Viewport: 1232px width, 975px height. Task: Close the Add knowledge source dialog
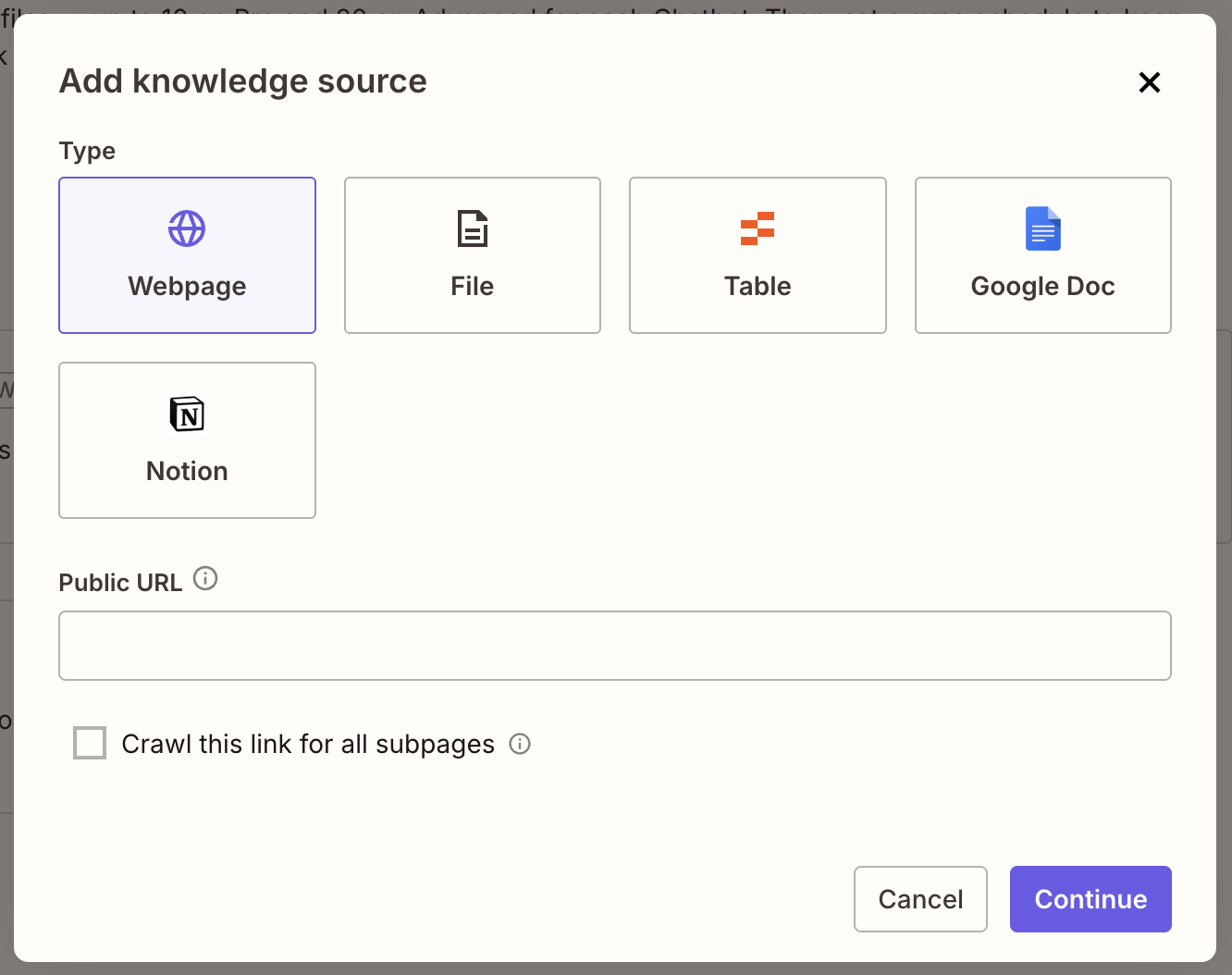tap(1149, 82)
